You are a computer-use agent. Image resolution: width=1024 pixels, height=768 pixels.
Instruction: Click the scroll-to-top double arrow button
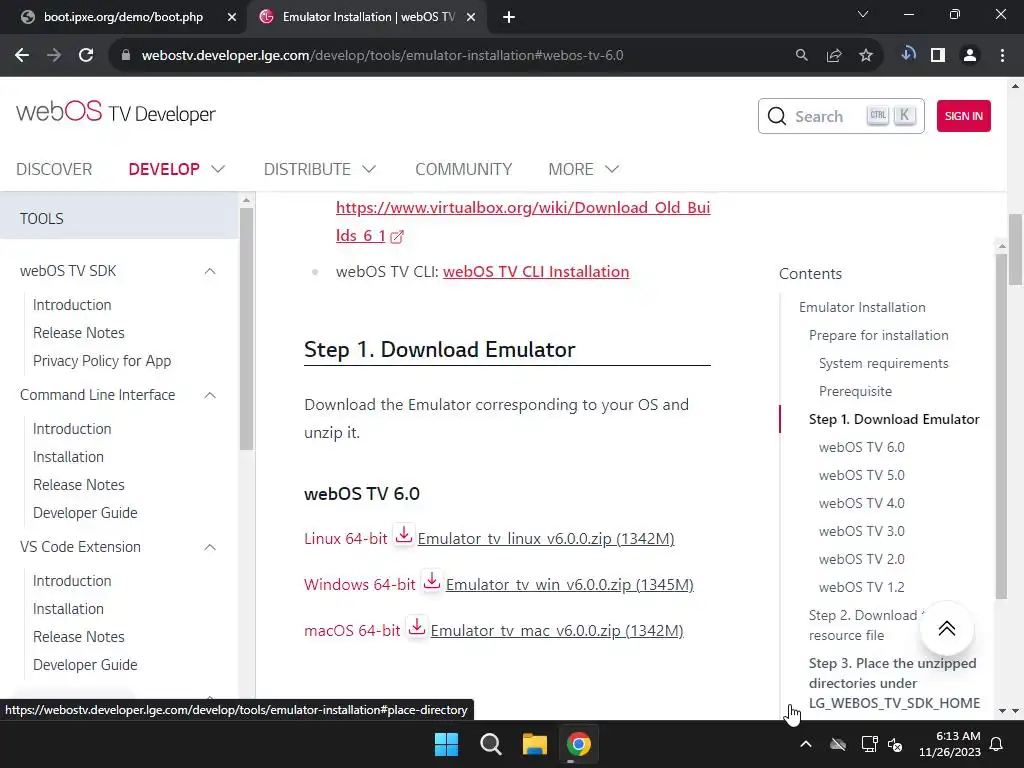pyautogui.click(x=946, y=628)
